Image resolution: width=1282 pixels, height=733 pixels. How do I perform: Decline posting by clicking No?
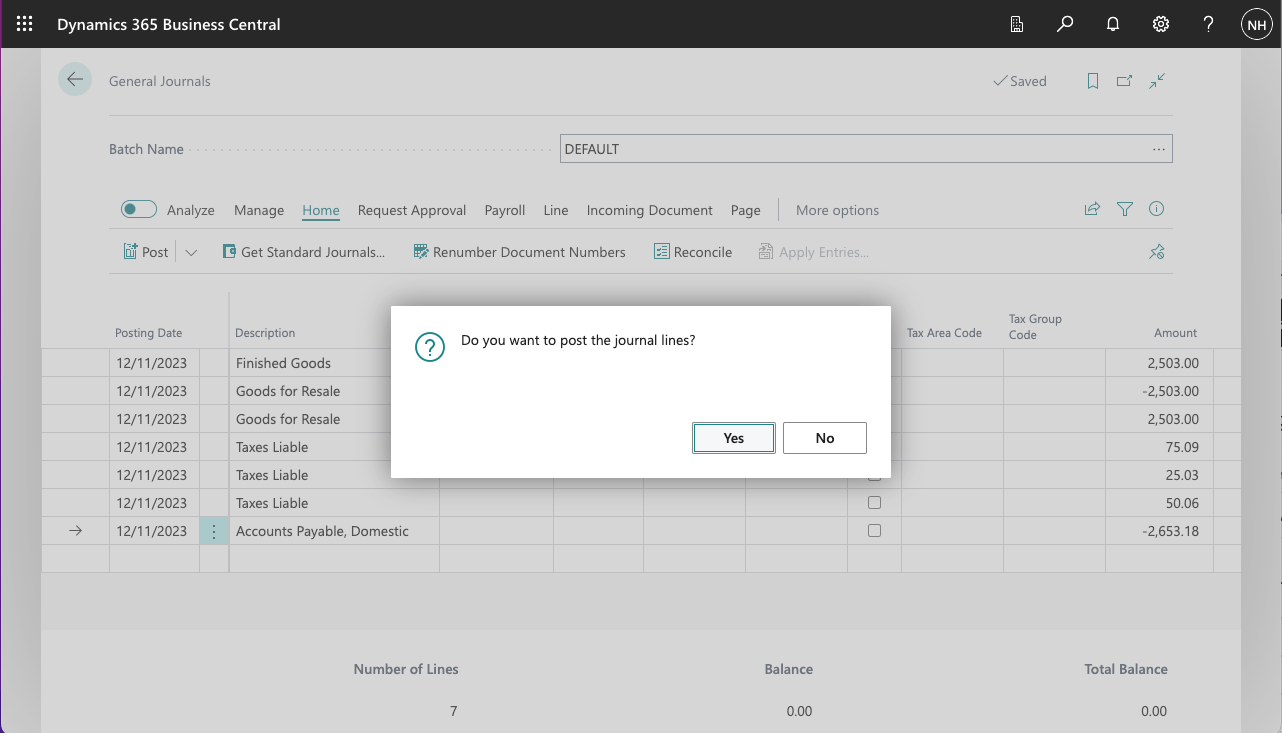(x=825, y=438)
